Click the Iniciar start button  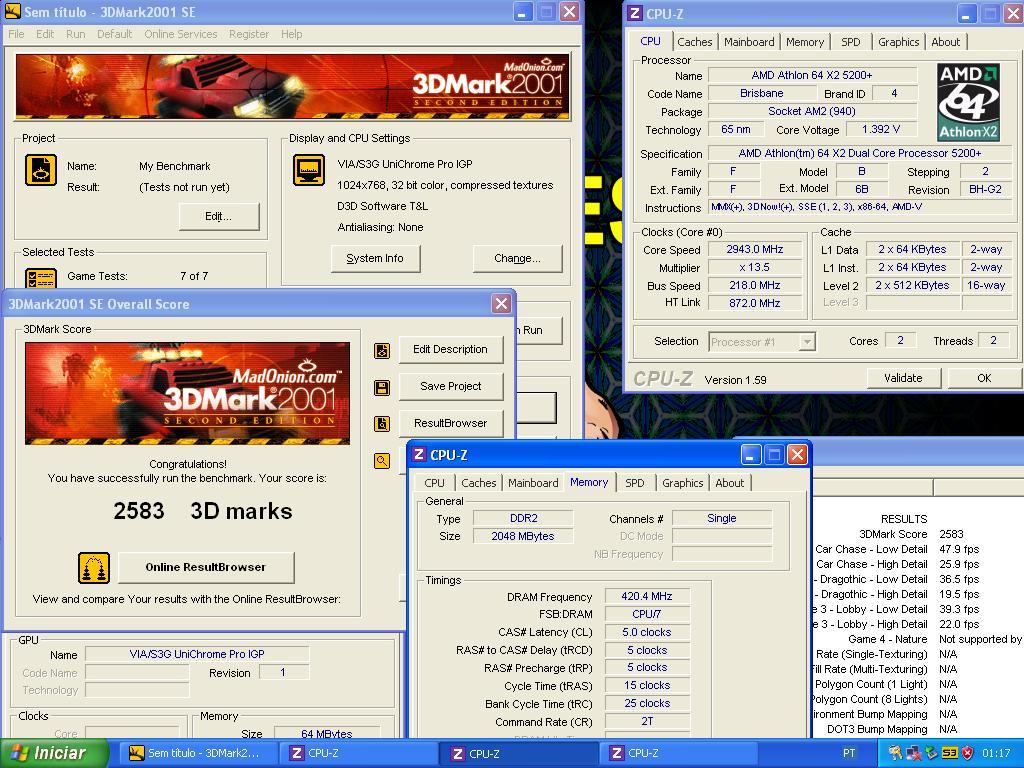click(55, 753)
